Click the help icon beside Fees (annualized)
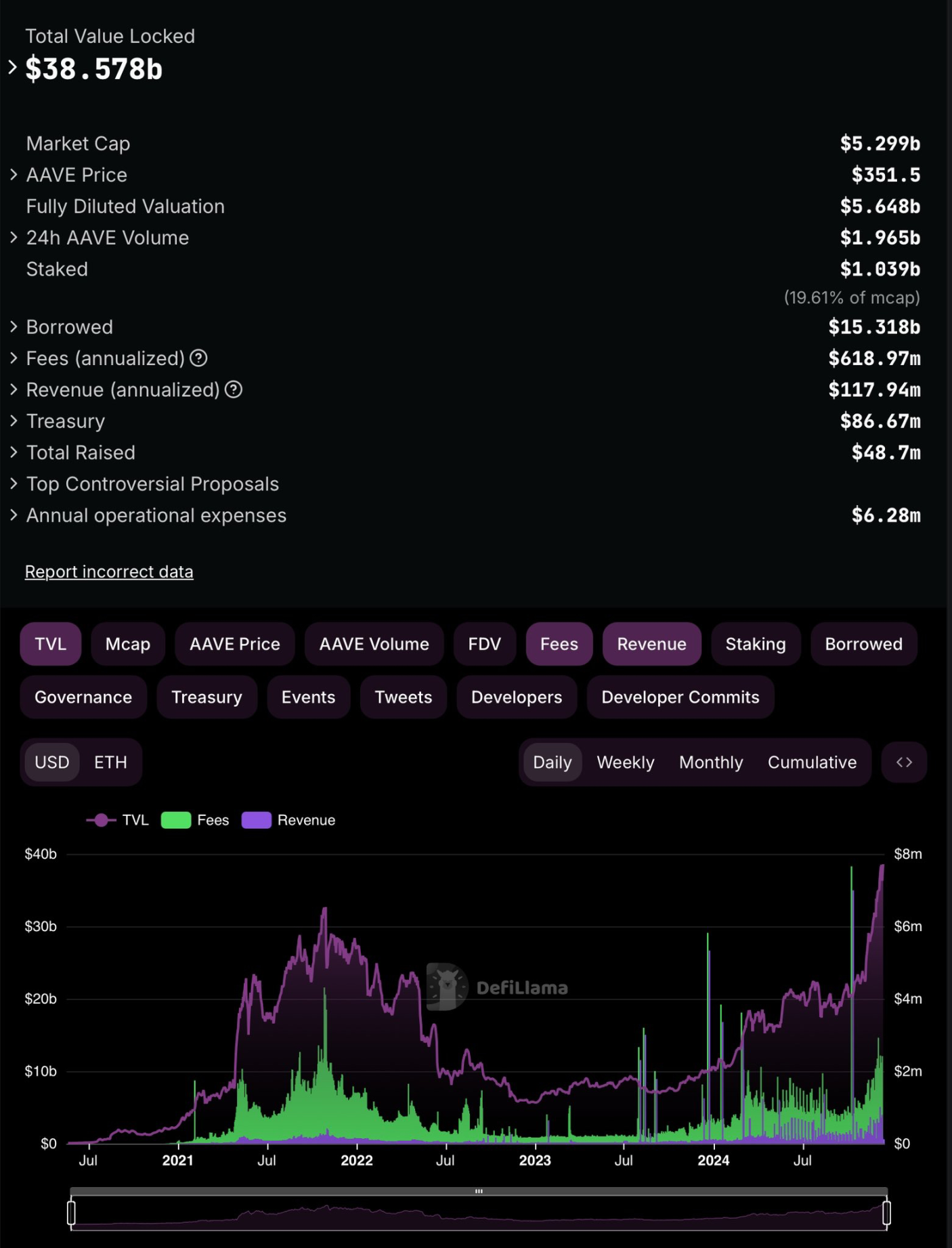 coord(198,358)
